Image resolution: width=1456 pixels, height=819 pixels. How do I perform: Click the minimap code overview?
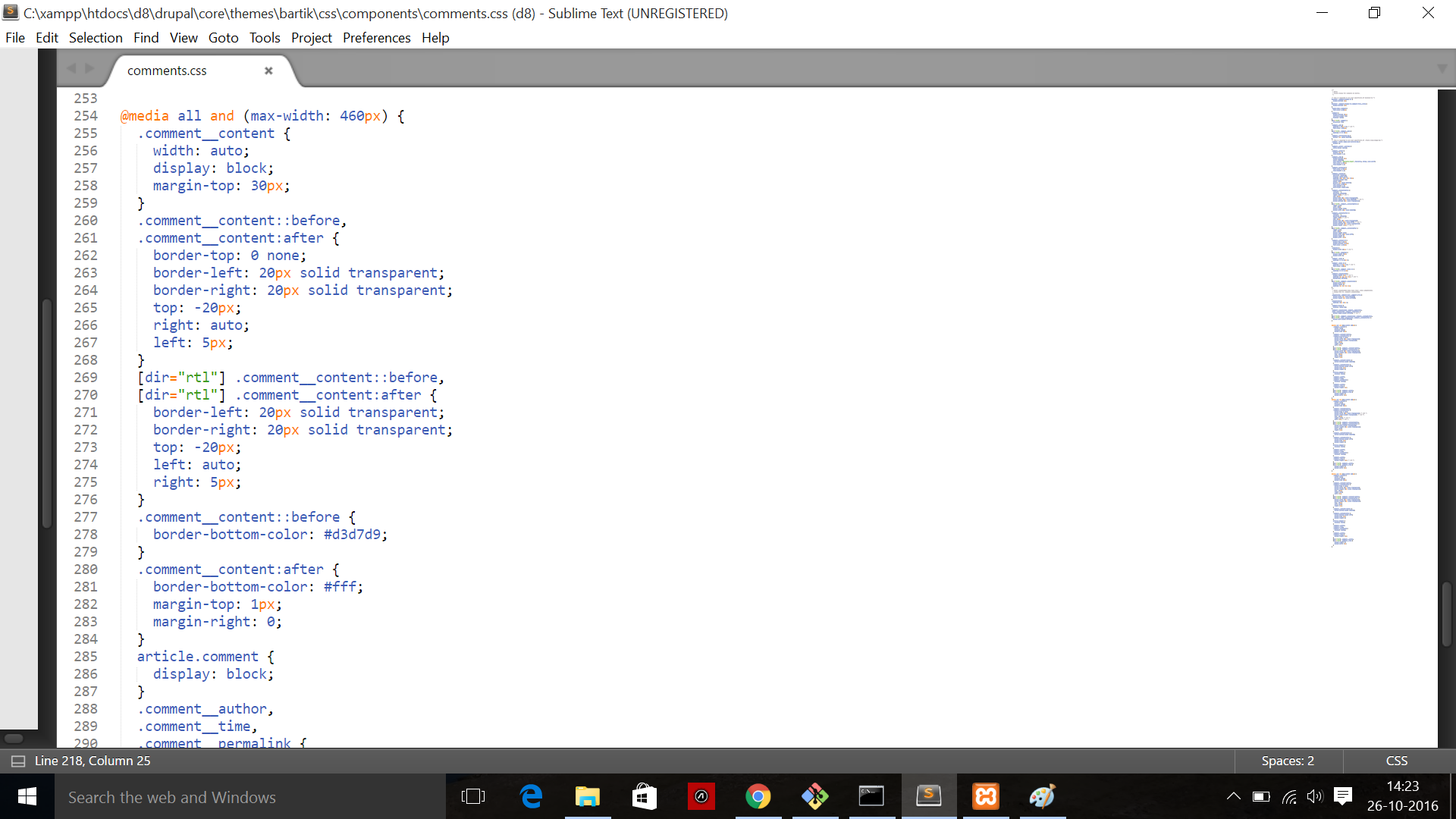tap(1356, 318)
